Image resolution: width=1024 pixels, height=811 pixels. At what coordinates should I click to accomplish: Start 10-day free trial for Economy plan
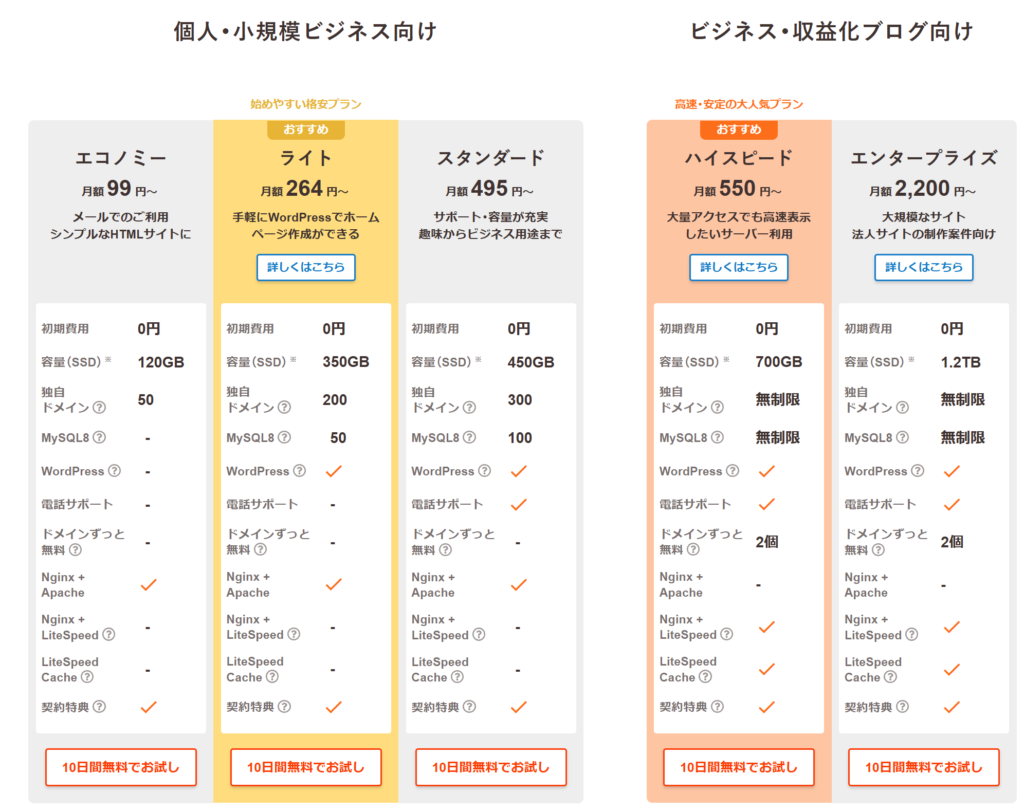[x=121, y=767]
